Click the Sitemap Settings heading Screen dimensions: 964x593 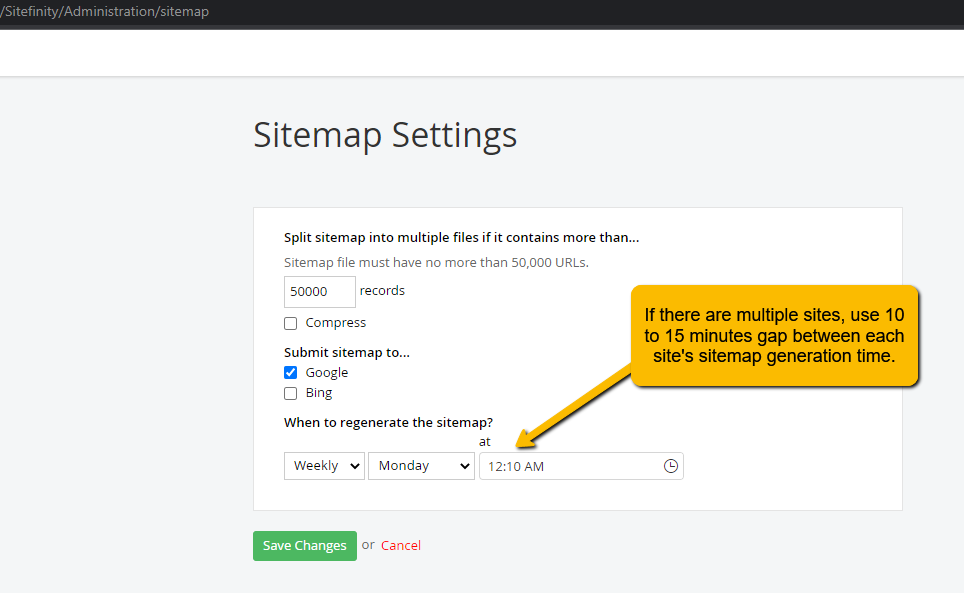385,135
